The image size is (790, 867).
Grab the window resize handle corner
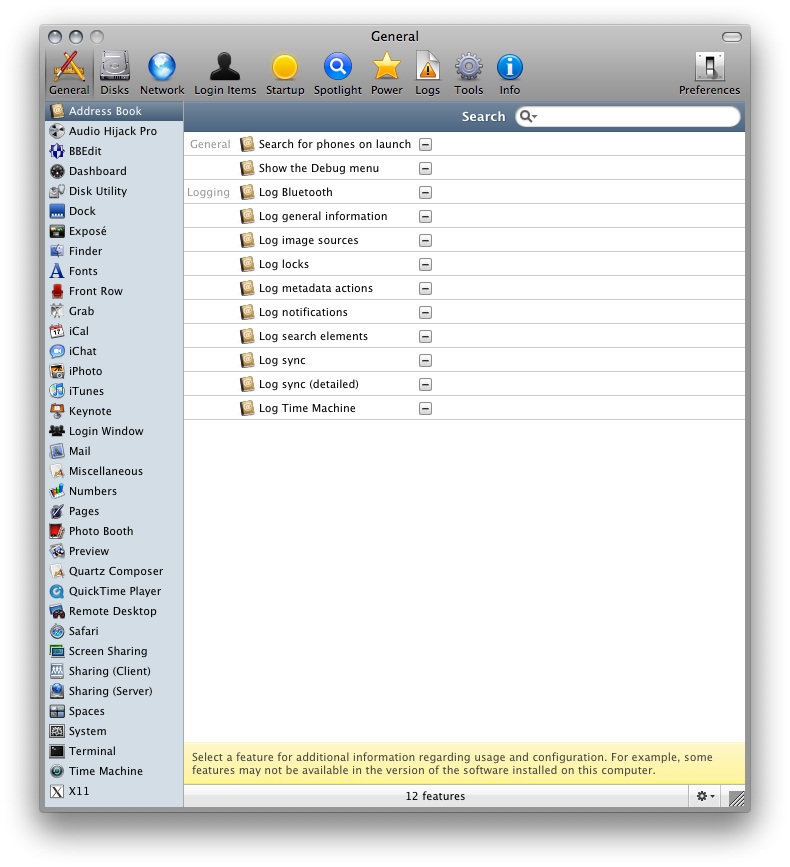pyautogui.click(x=736, y=798)
